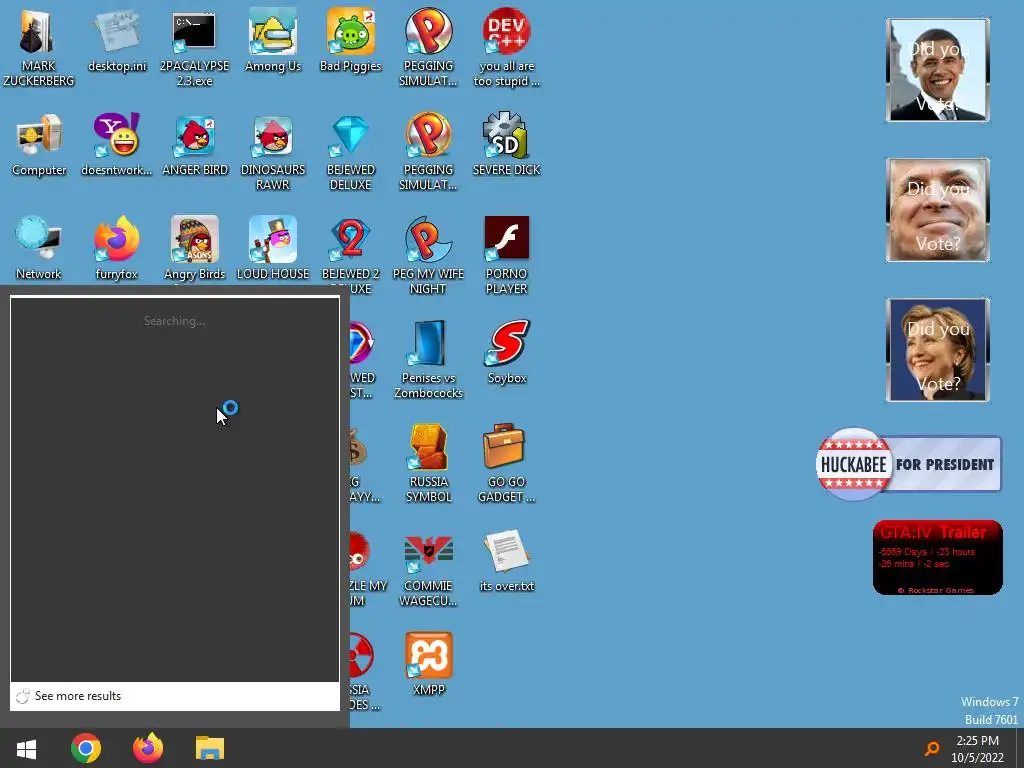Open the taskbar clock showing 2:25 PM
The width and height of the screenshot is (1024, 768).
click(977, 749)
